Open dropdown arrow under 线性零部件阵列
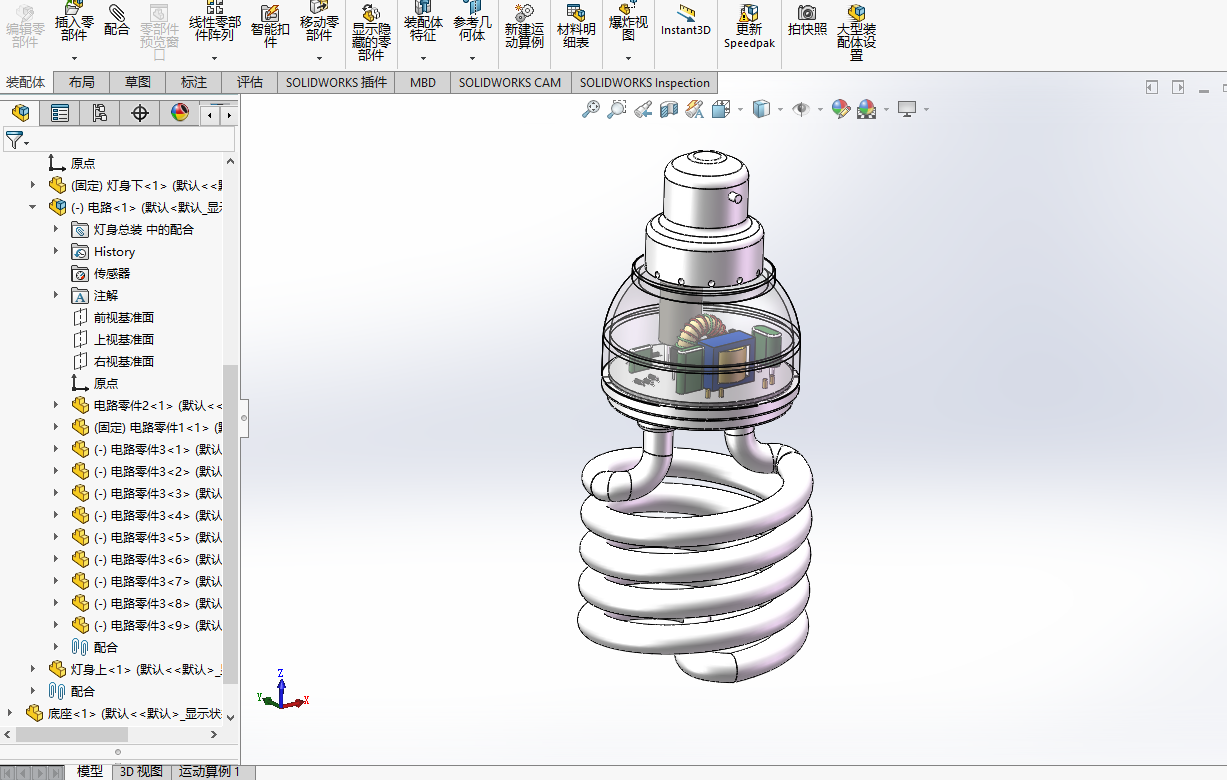Viewport: 1227px width, 780px height. click(x=215, y=58)
